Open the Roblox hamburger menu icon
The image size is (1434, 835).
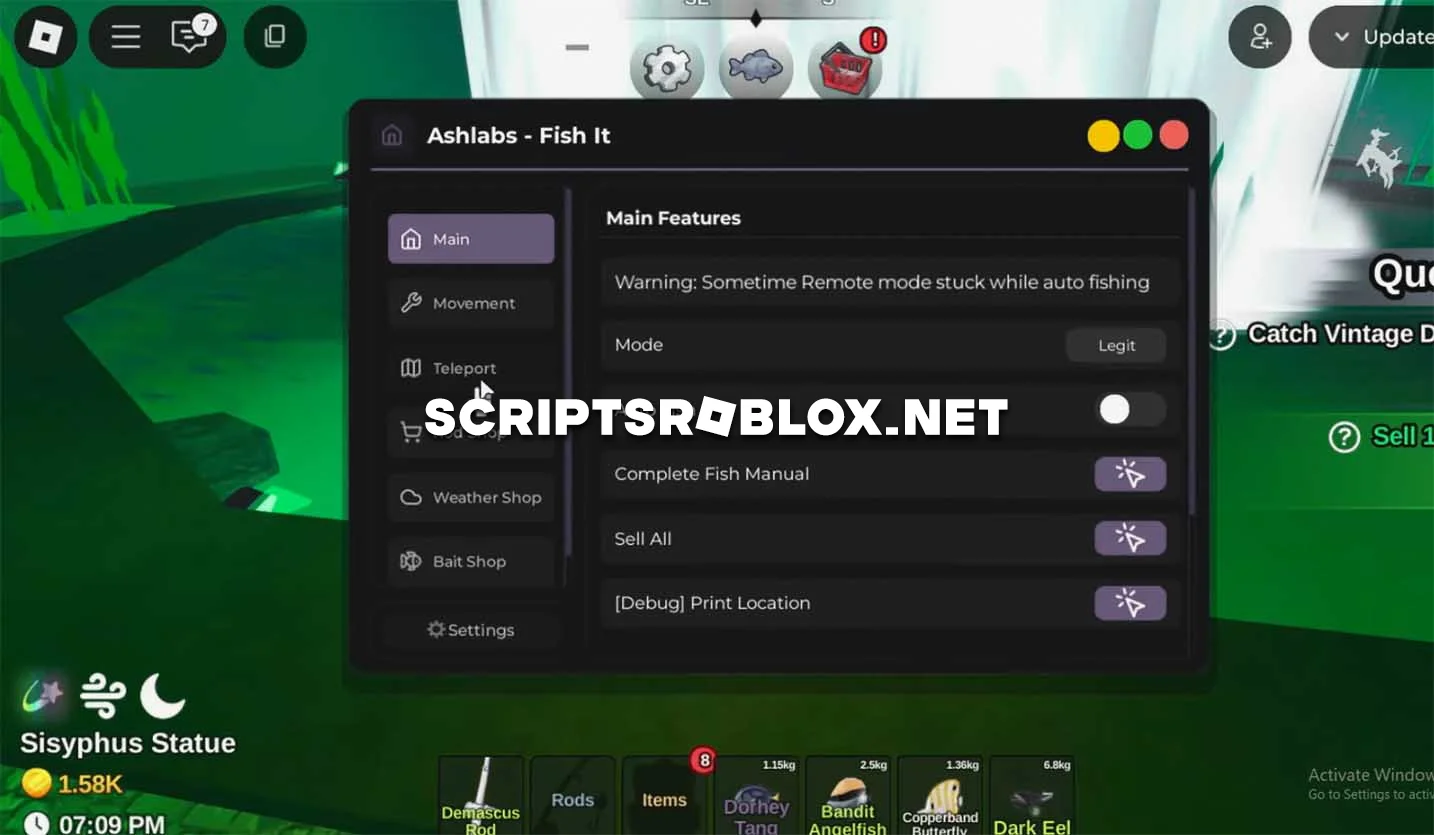tap(123, 37)
